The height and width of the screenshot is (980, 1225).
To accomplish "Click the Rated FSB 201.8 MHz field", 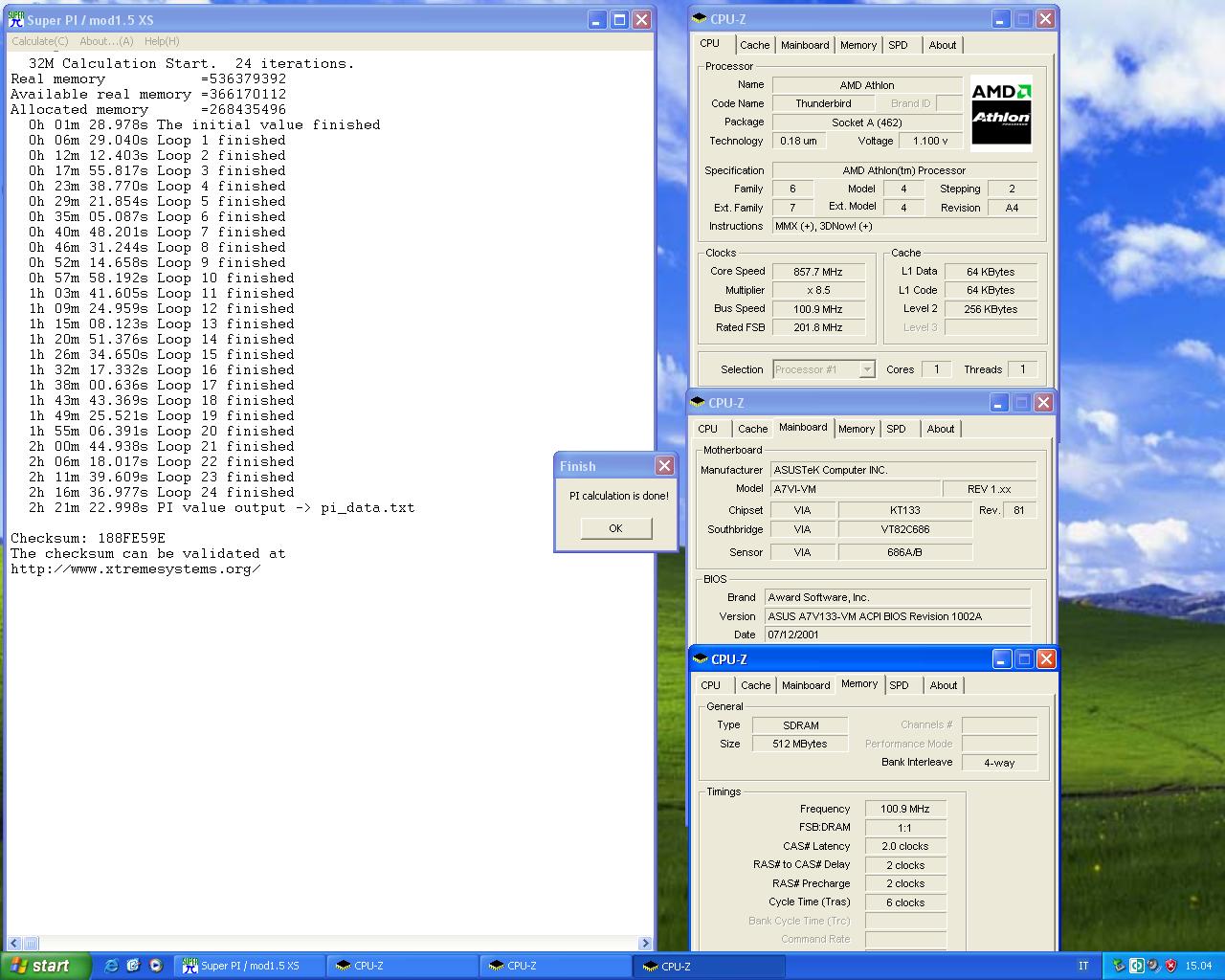I will (819, 327).
